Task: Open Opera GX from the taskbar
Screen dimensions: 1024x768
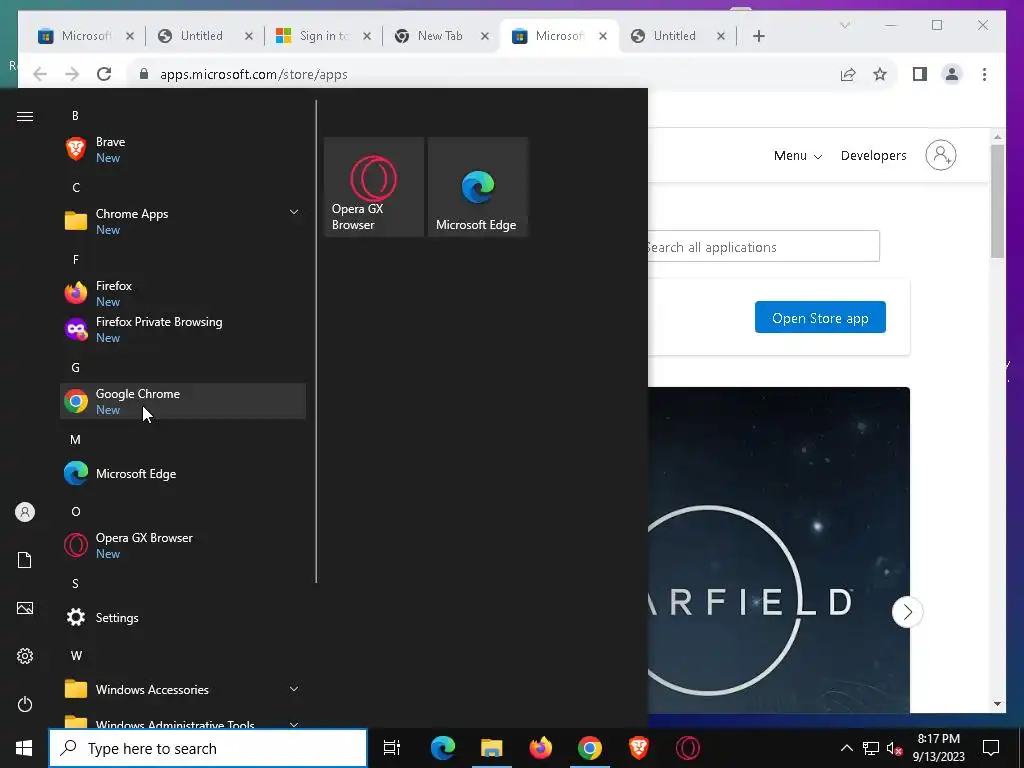Action: (x=688, y=748)
